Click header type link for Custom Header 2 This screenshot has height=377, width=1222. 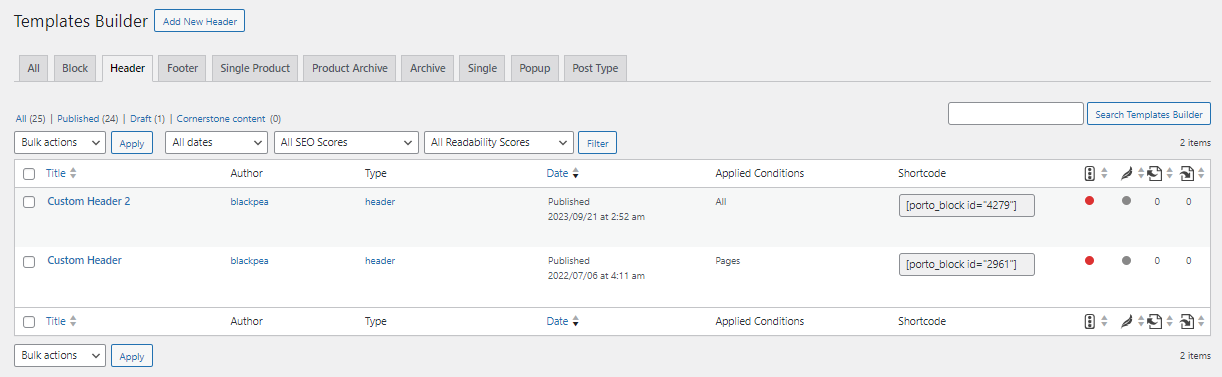380,201
